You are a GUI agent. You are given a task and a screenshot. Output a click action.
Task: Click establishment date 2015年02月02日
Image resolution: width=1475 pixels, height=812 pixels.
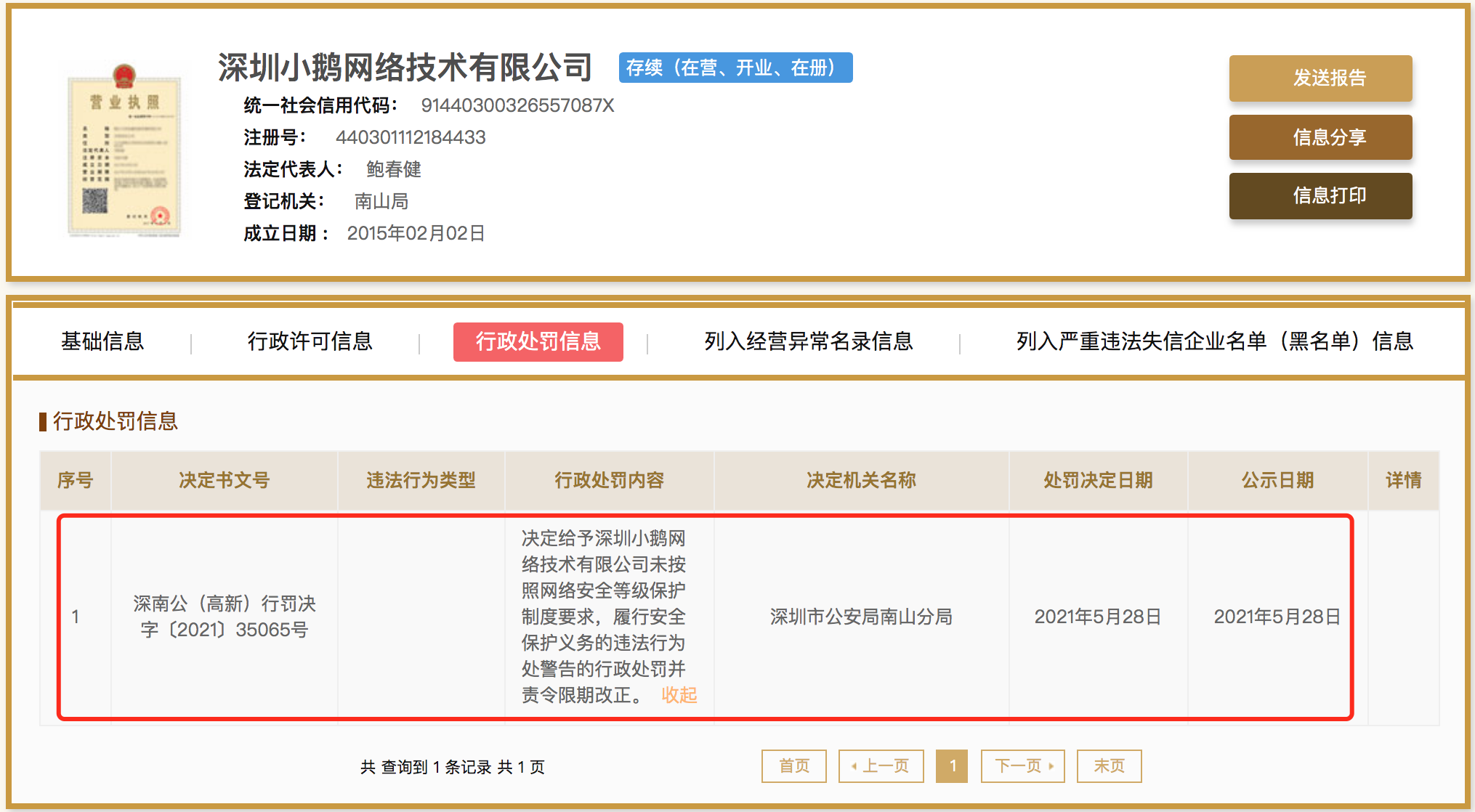416,233
